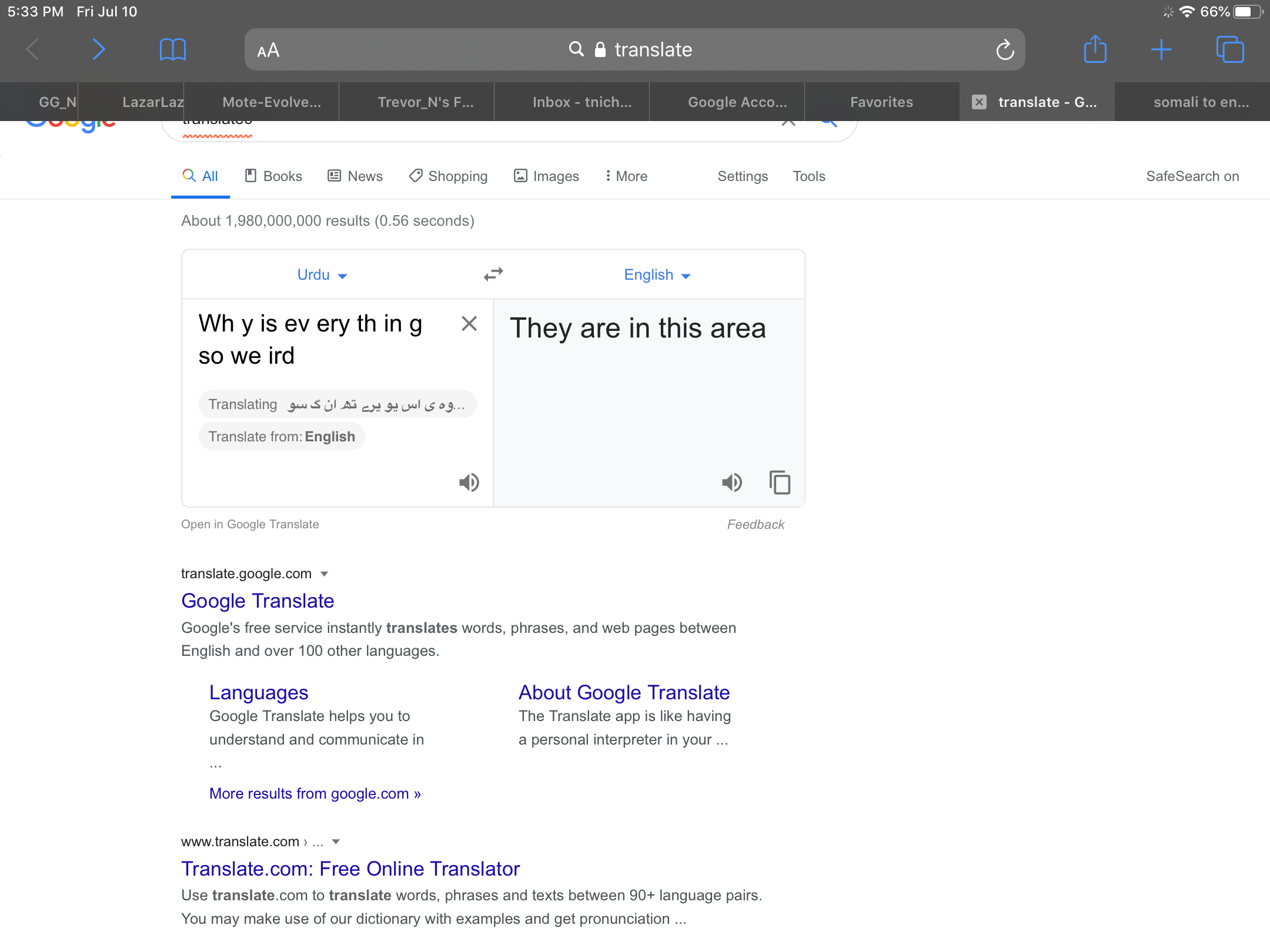Select the Images search tab
Image resolution: width=1270 pixels, height=952 pixels.
[x=547, y=176]
